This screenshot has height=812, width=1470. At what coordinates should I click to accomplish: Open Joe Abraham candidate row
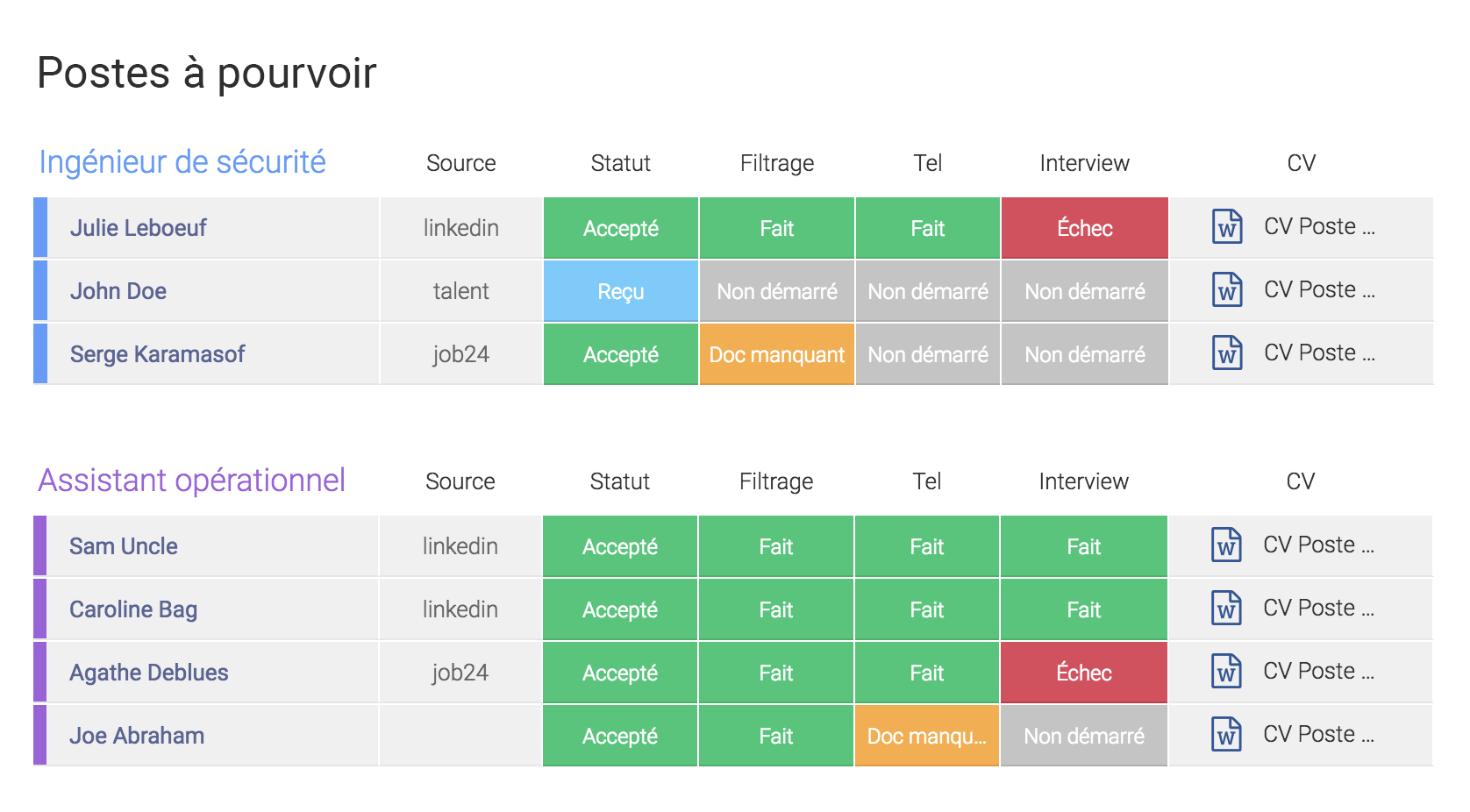(212, 736)
